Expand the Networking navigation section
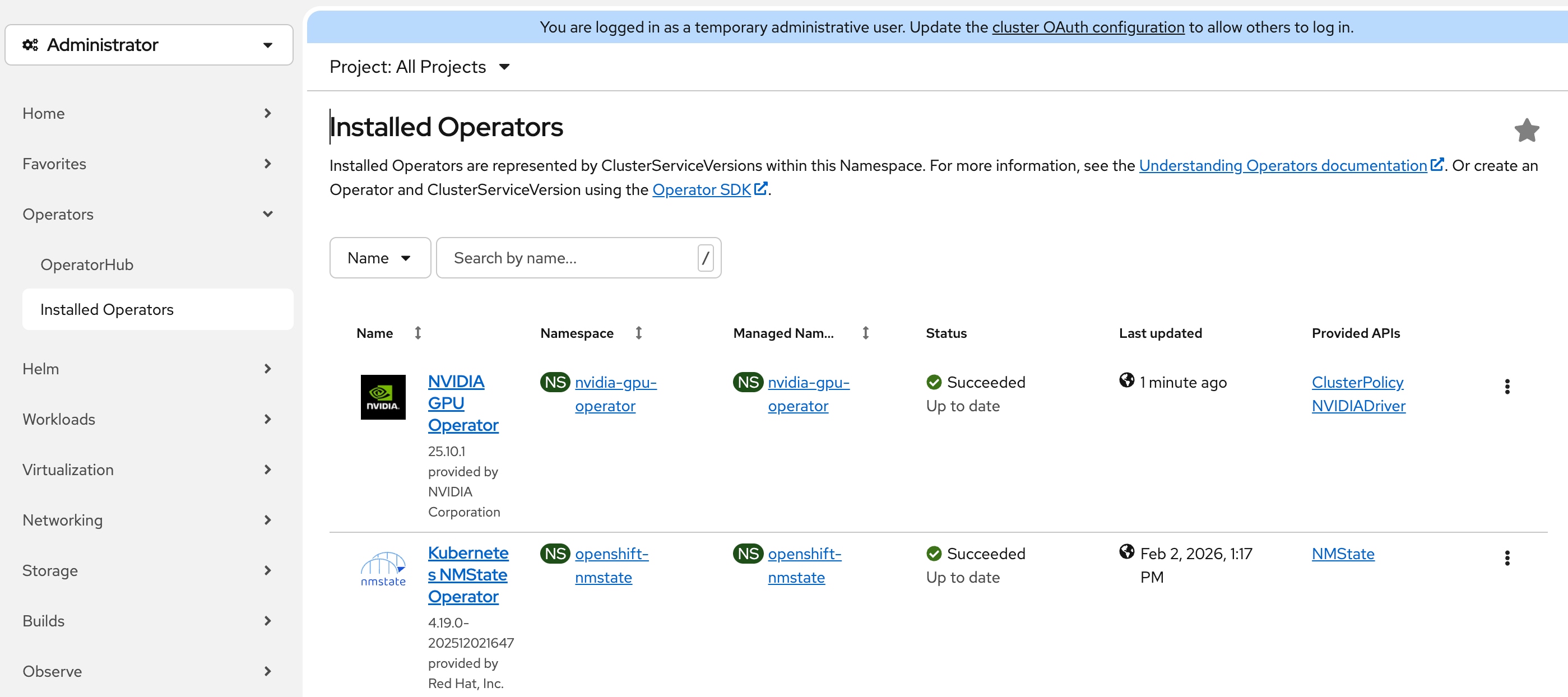This screenshot has height=697, width=1568. 149,521
